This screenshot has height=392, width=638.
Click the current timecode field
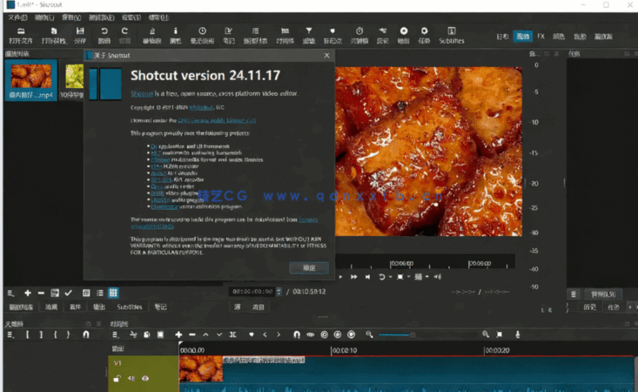coord(252,291)
